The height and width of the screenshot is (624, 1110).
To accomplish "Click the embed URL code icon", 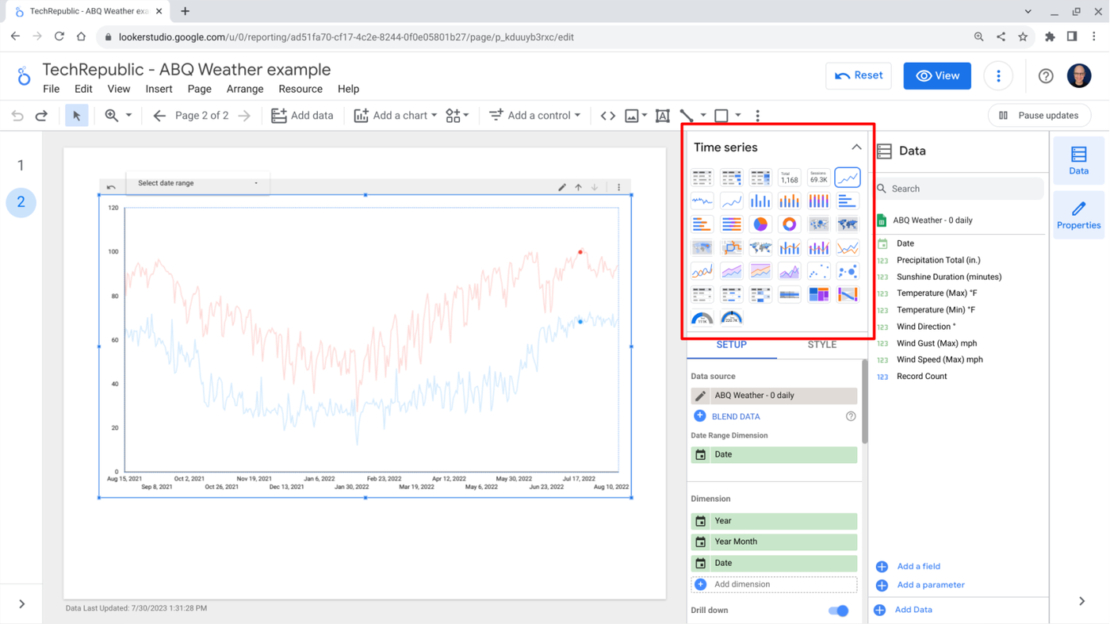I will coord(608,116).
